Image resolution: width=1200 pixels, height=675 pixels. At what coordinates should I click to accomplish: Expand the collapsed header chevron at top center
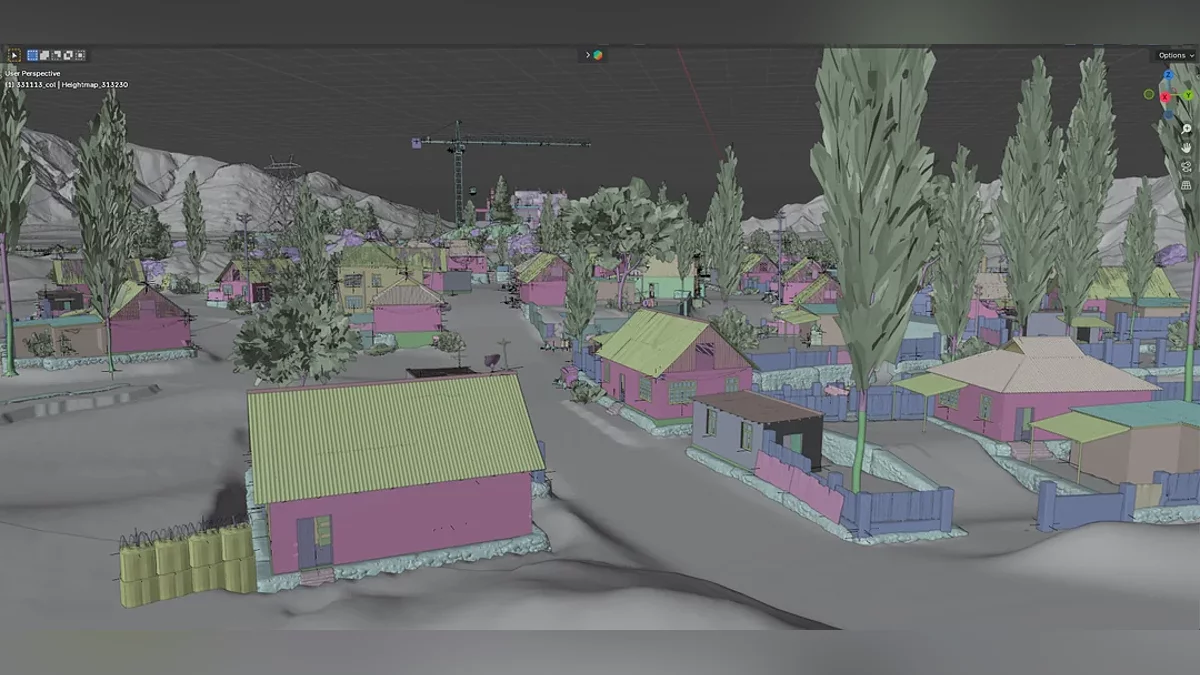pyautogui.click(x=587, y=55)
